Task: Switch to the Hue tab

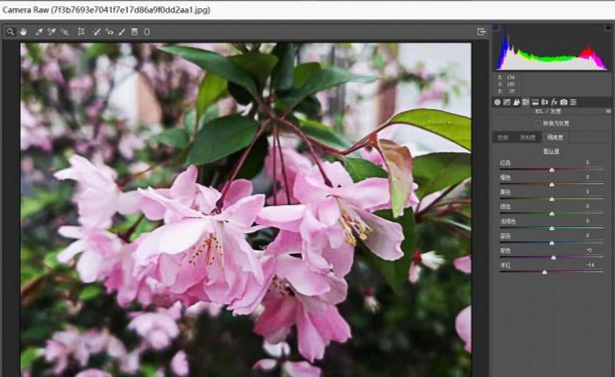Action: [x=503, y=137]
